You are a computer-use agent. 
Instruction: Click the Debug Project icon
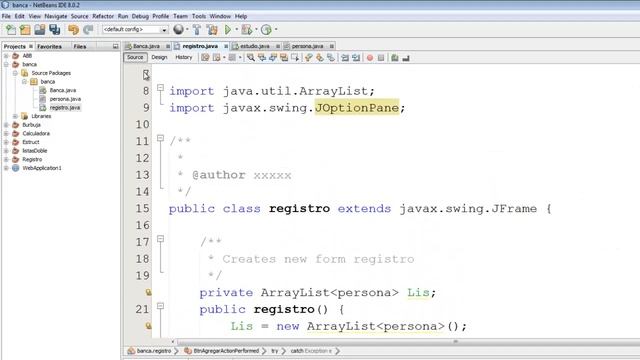click(x=247, y=29)
